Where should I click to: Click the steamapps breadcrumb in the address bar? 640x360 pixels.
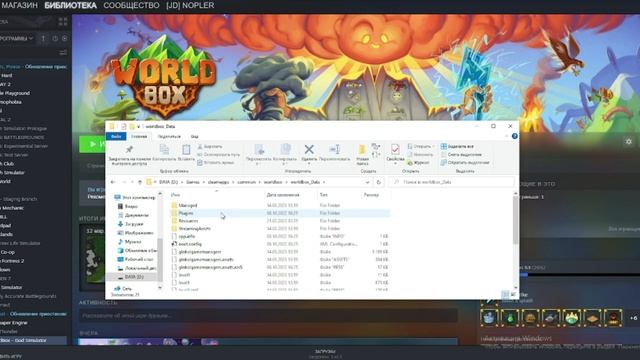tap(218, 182)
